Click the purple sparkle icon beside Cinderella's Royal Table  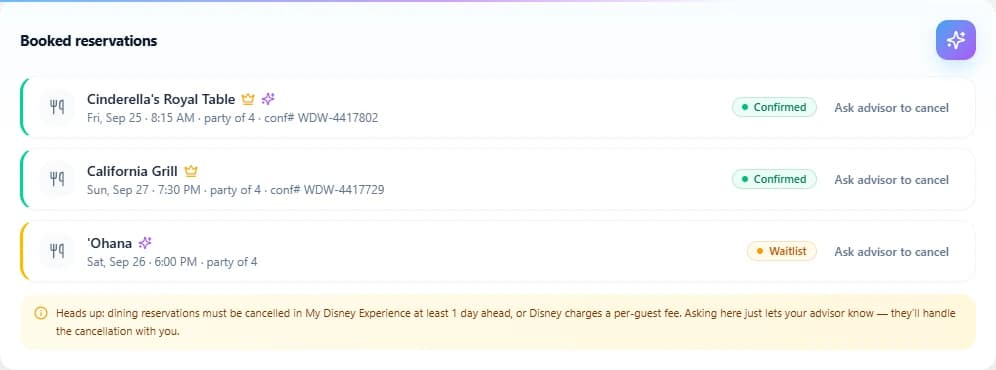[x=268, y=99]
